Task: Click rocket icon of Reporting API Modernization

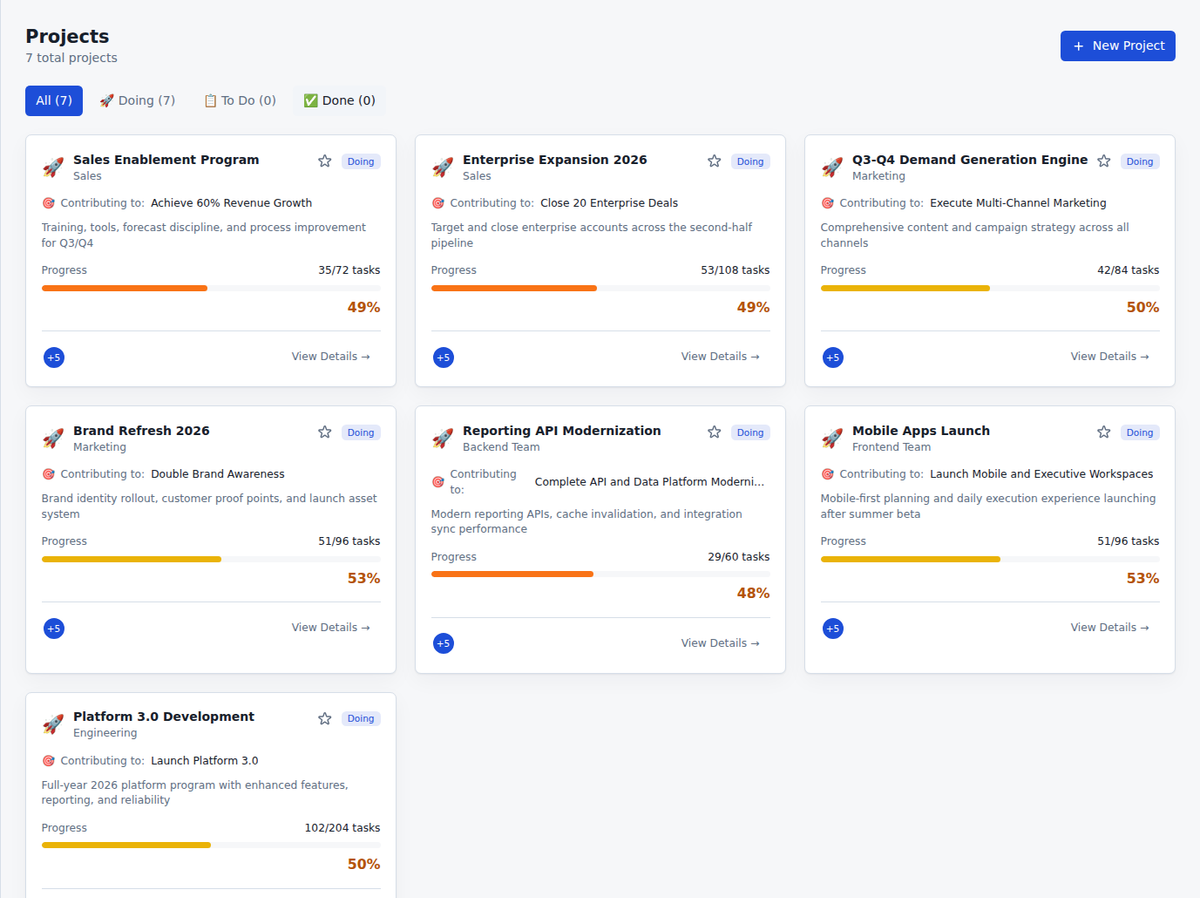Action: [x=442, y=438]
